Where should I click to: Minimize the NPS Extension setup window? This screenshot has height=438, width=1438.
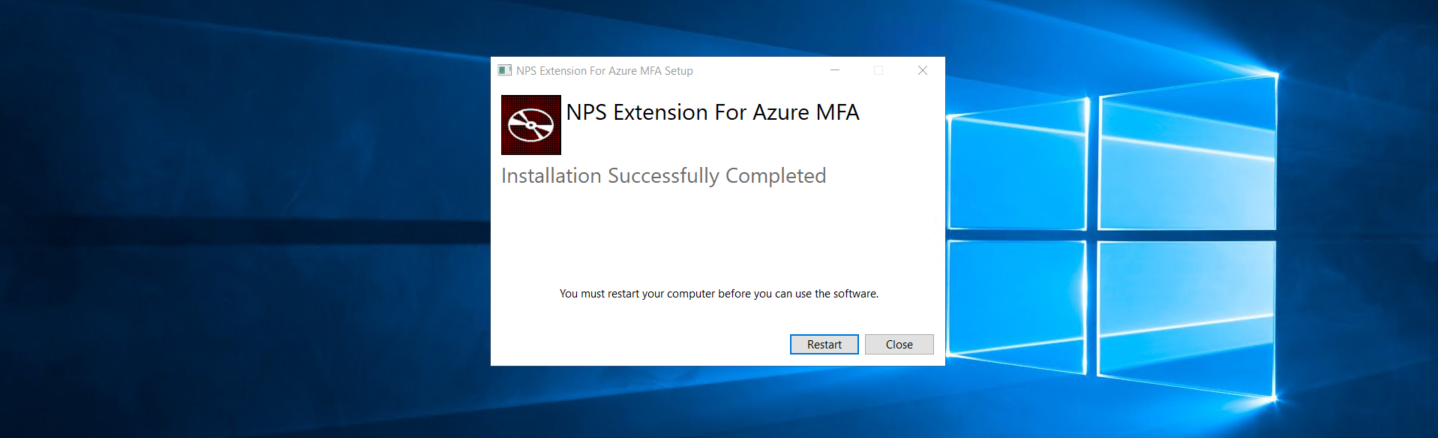(835, 71)
